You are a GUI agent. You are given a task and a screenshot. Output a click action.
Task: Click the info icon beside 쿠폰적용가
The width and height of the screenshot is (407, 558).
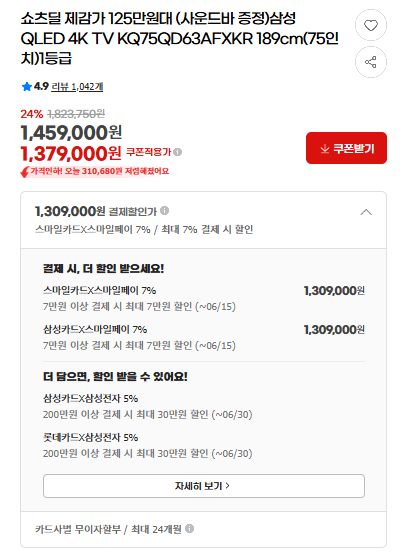click(178, 152)
